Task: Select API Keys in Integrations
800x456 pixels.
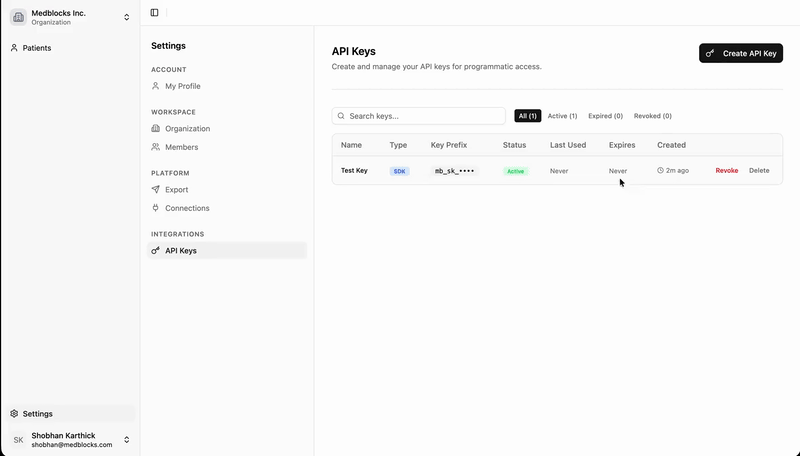Action: [227, 250]
